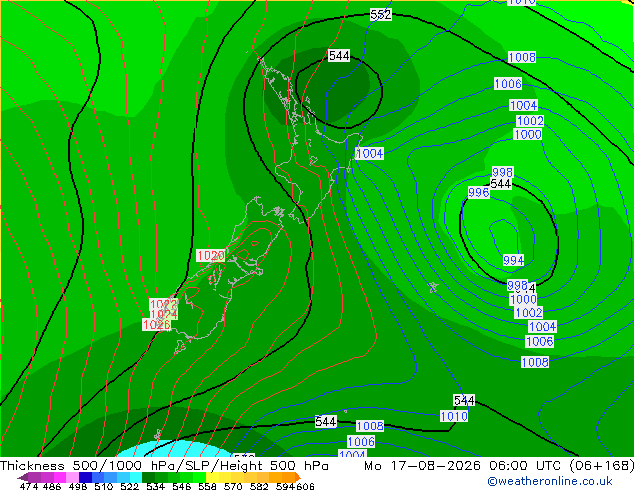The width and height of the screenshot is (634, 490).
Task: Click the 1010 label beneath the 544 label
Action: 454,416
